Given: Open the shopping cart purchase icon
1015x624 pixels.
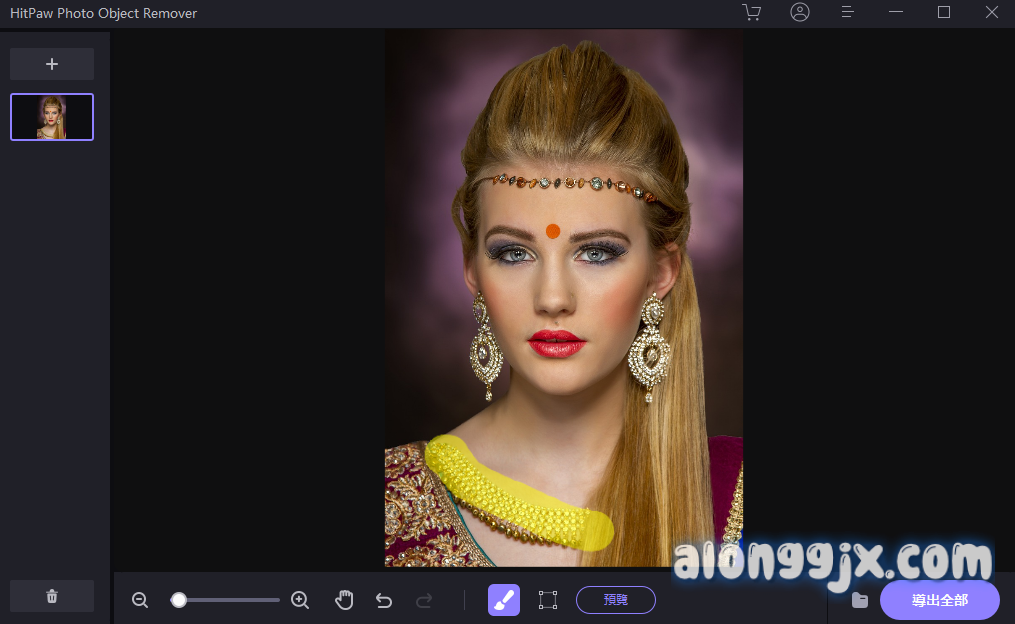Looking at the screenshot, I should tap(751, 13).
